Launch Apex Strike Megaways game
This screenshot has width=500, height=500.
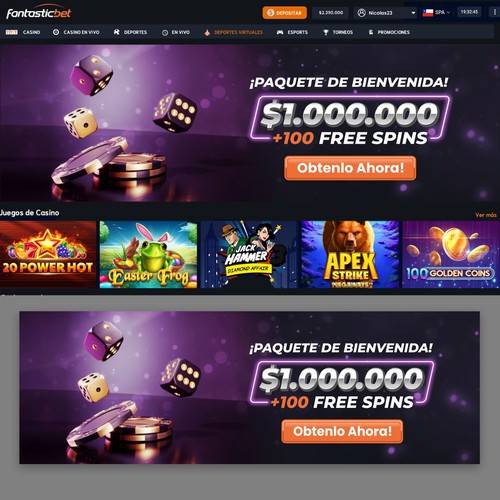[350, 254]
